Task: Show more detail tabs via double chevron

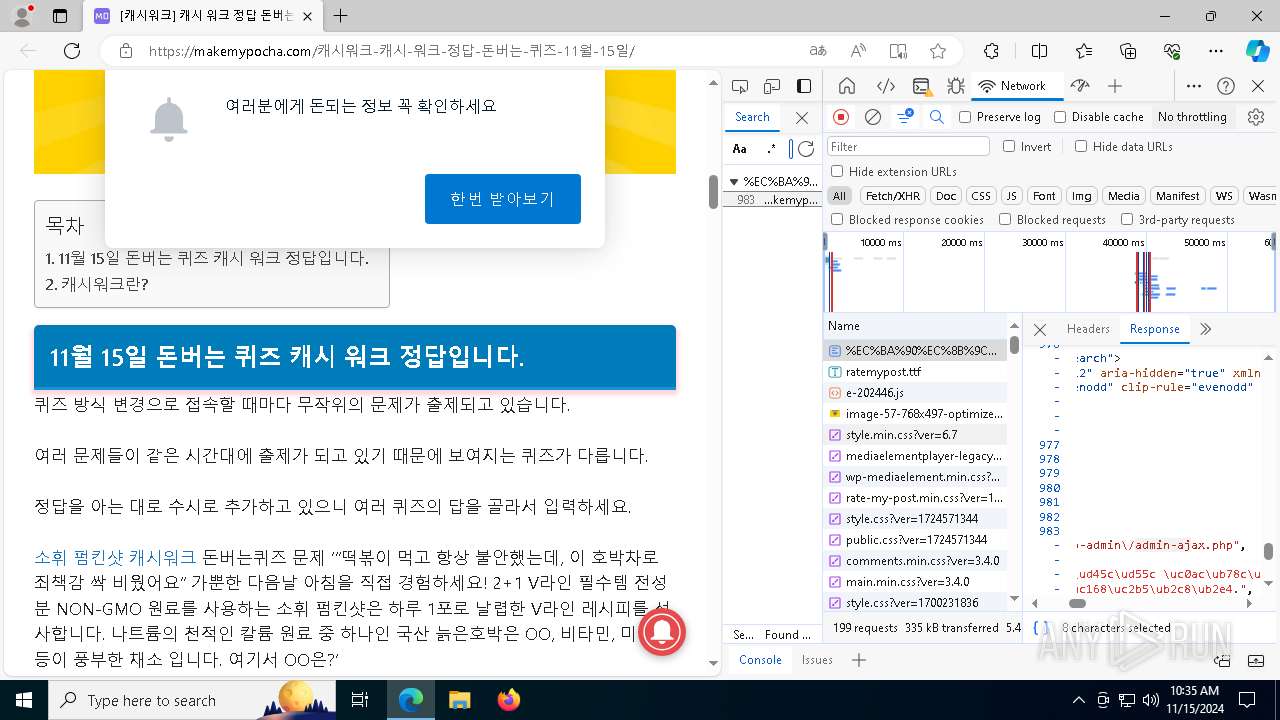Action: [x=1205, y=329]
